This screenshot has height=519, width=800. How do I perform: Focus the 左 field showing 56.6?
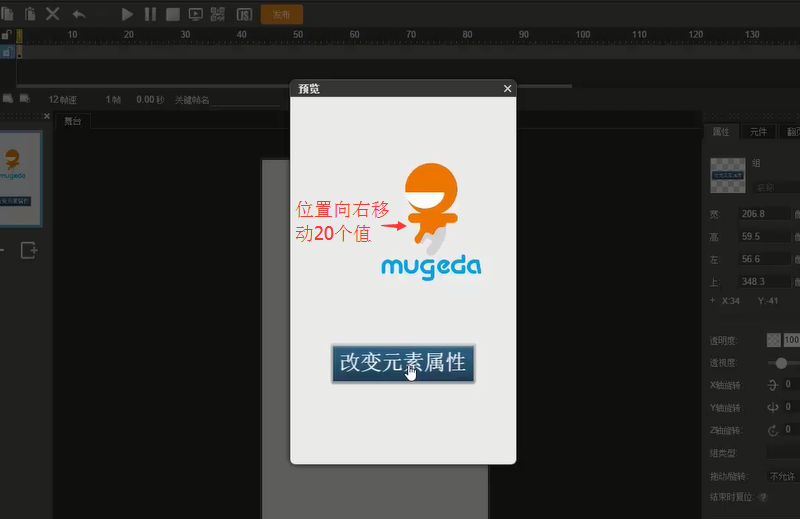[x=764, y=259]
